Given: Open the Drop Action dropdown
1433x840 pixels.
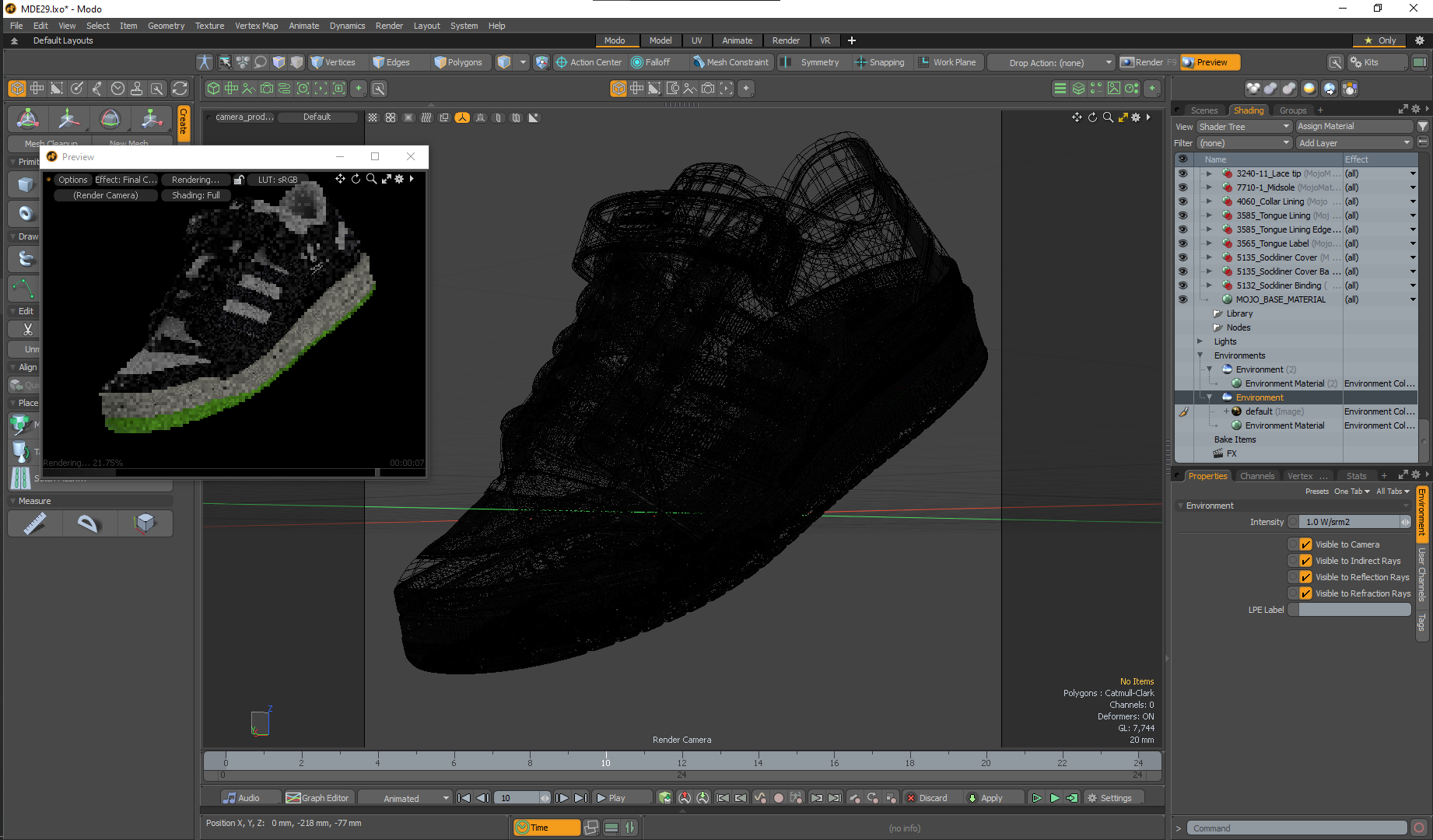Looking at the screenshot, I should [x=1052, y=63].
